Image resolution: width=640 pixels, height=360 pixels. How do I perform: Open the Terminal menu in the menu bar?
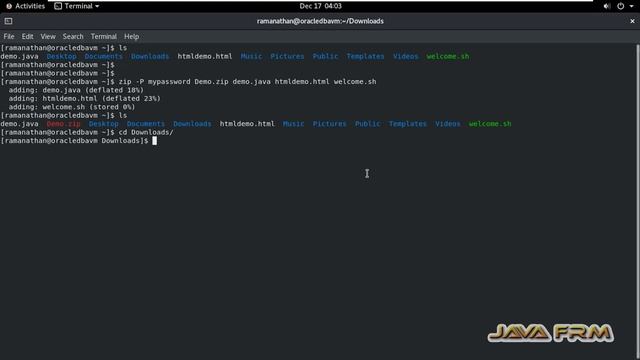[x=104, y=36]
